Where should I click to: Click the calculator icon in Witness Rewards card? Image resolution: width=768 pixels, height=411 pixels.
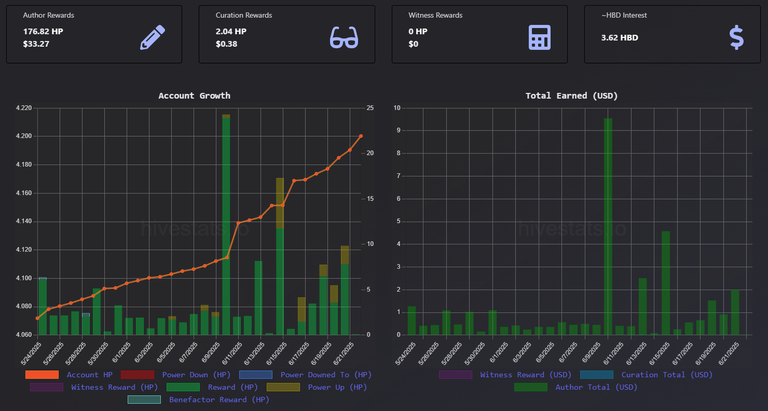tap(539, 38)
